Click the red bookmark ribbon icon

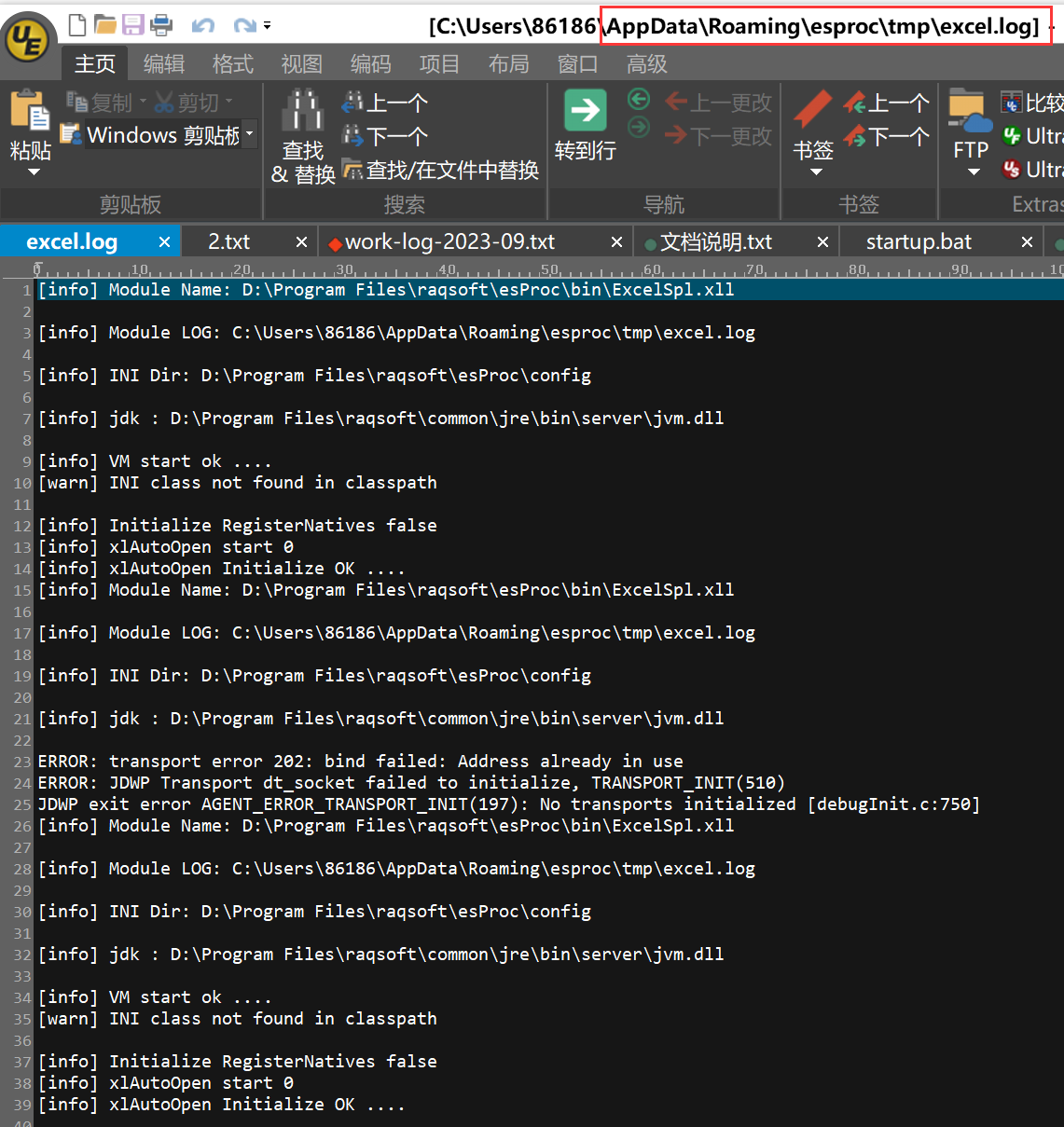[x=812, y=110]
